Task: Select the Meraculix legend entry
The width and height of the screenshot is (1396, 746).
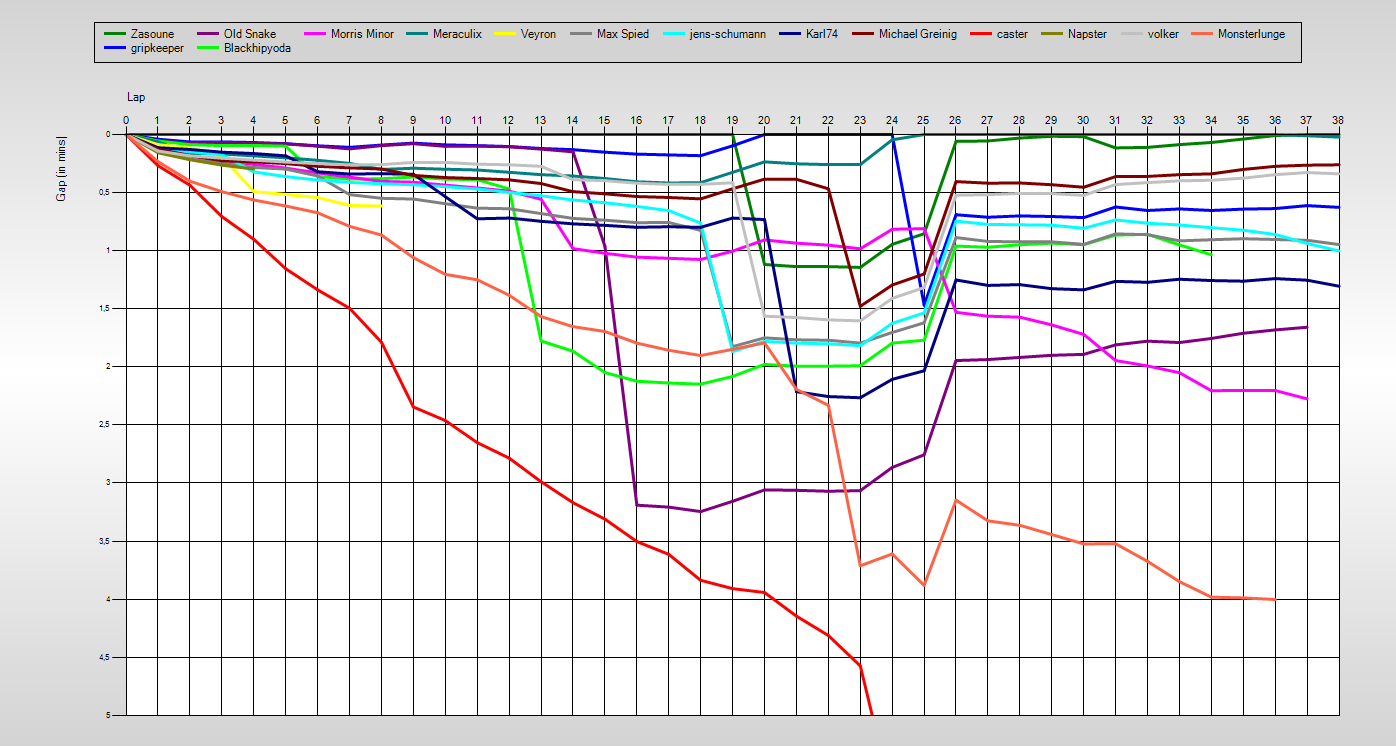Action: [x=443, y=34]
